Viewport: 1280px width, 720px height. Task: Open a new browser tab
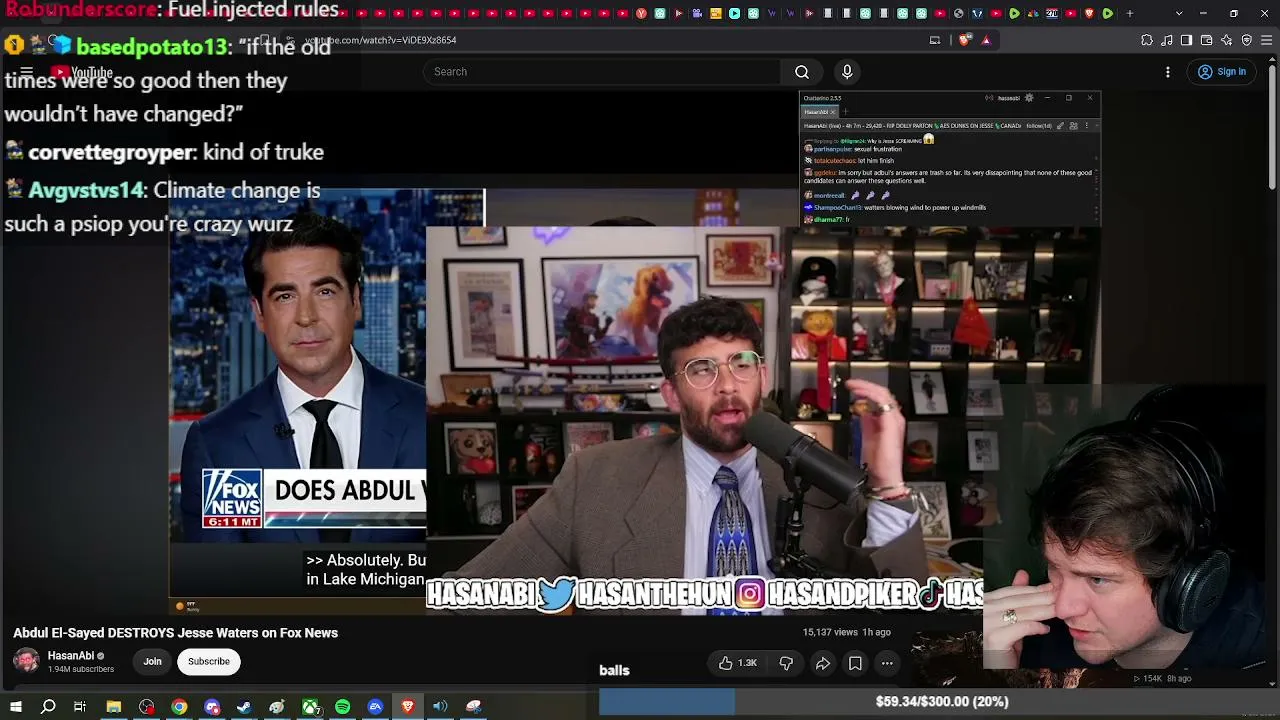coord(1130,13)
